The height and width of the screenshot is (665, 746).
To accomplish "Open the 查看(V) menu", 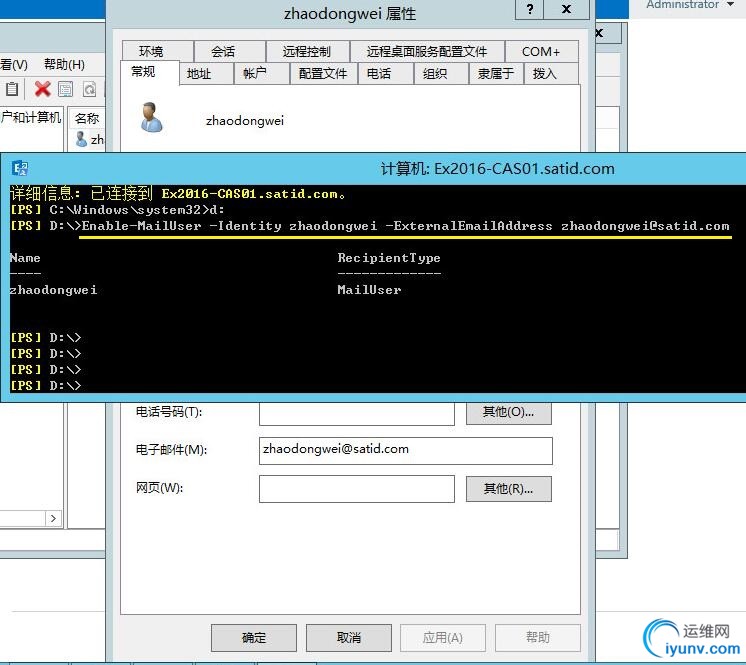I will point(14,64).
